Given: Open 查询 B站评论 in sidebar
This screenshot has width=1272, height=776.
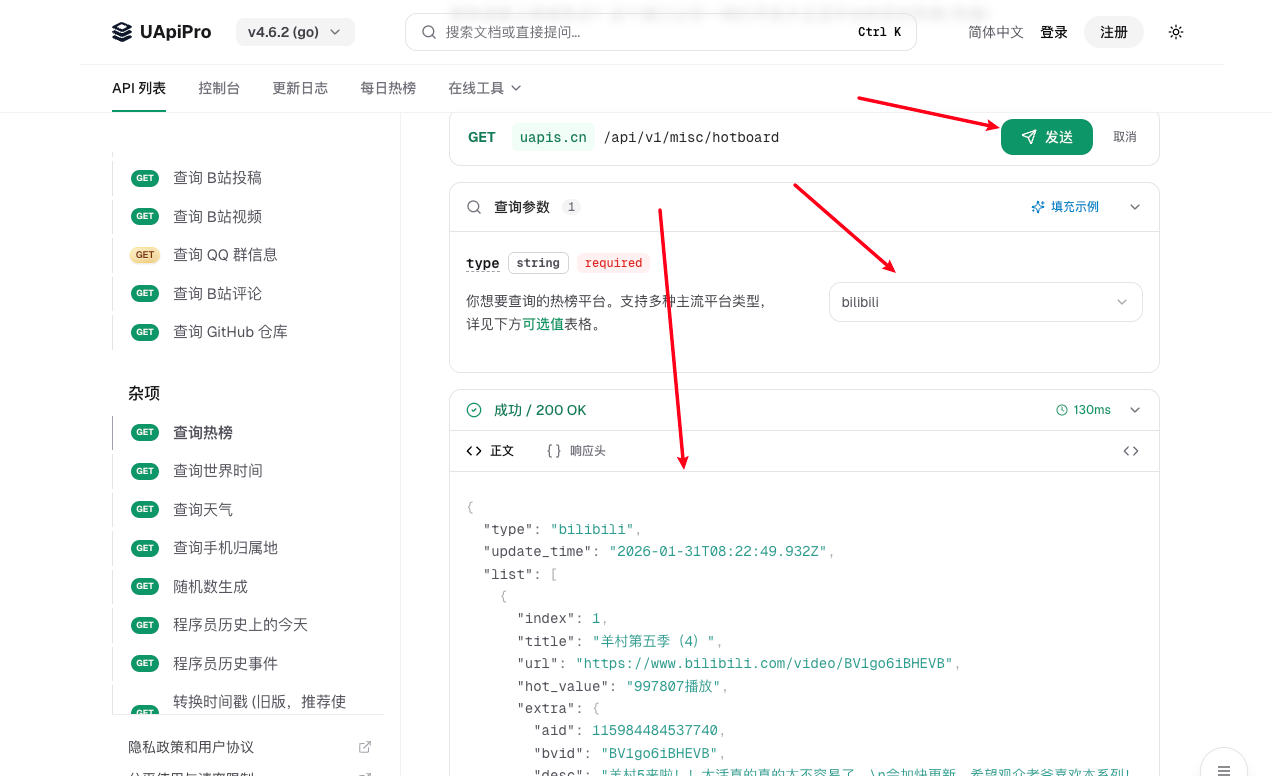Looking at the screenshot, I should [217, 293].
